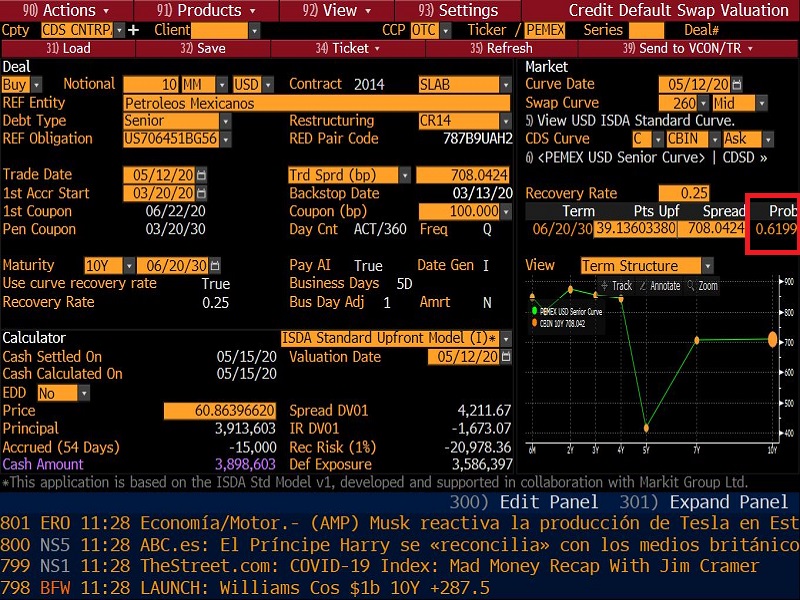This screenshot has height=600, width=800.
Task: Open the 1st Accr Start calendar icon
Action: [202, 193]
